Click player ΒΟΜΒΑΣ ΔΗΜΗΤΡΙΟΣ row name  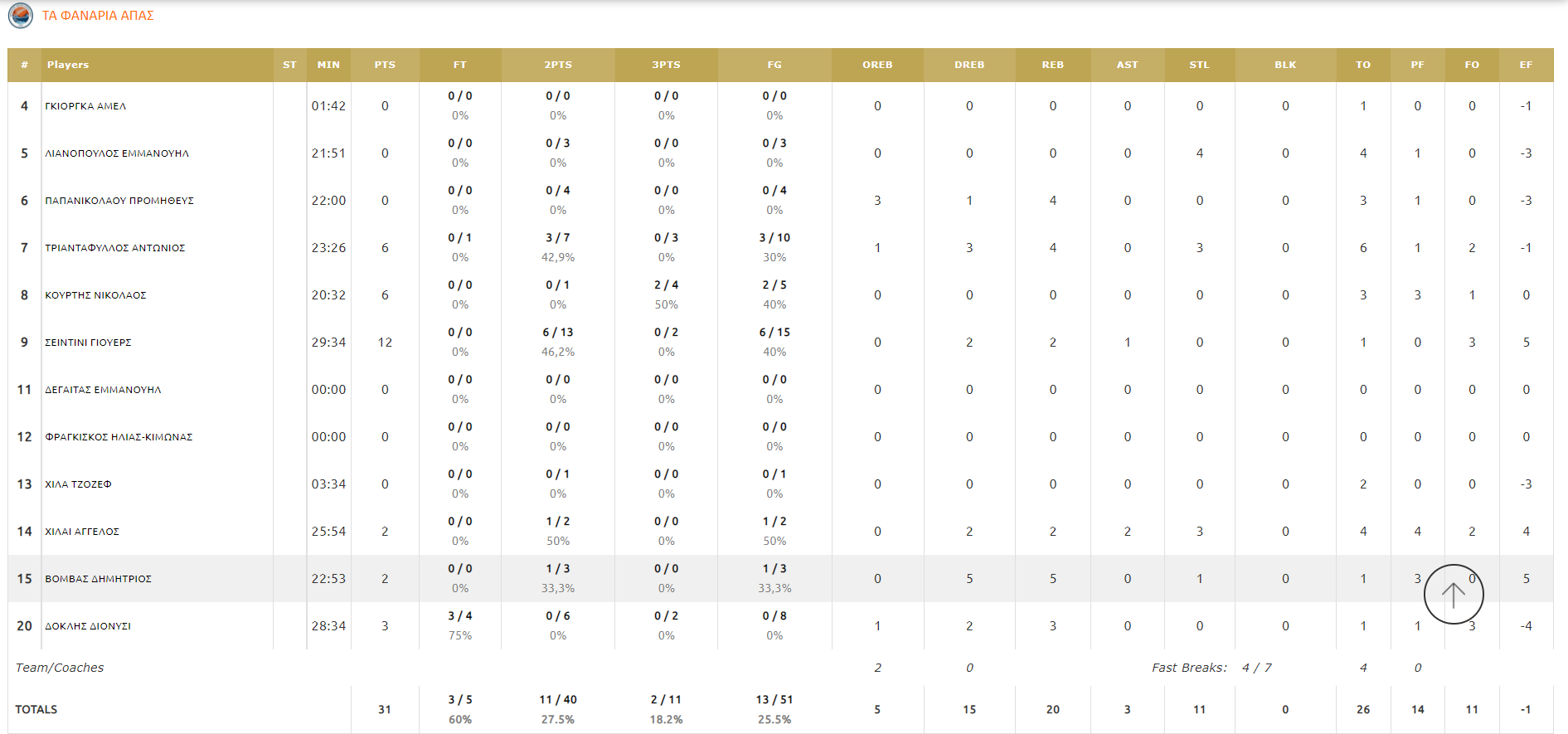[x=98, y=579]
